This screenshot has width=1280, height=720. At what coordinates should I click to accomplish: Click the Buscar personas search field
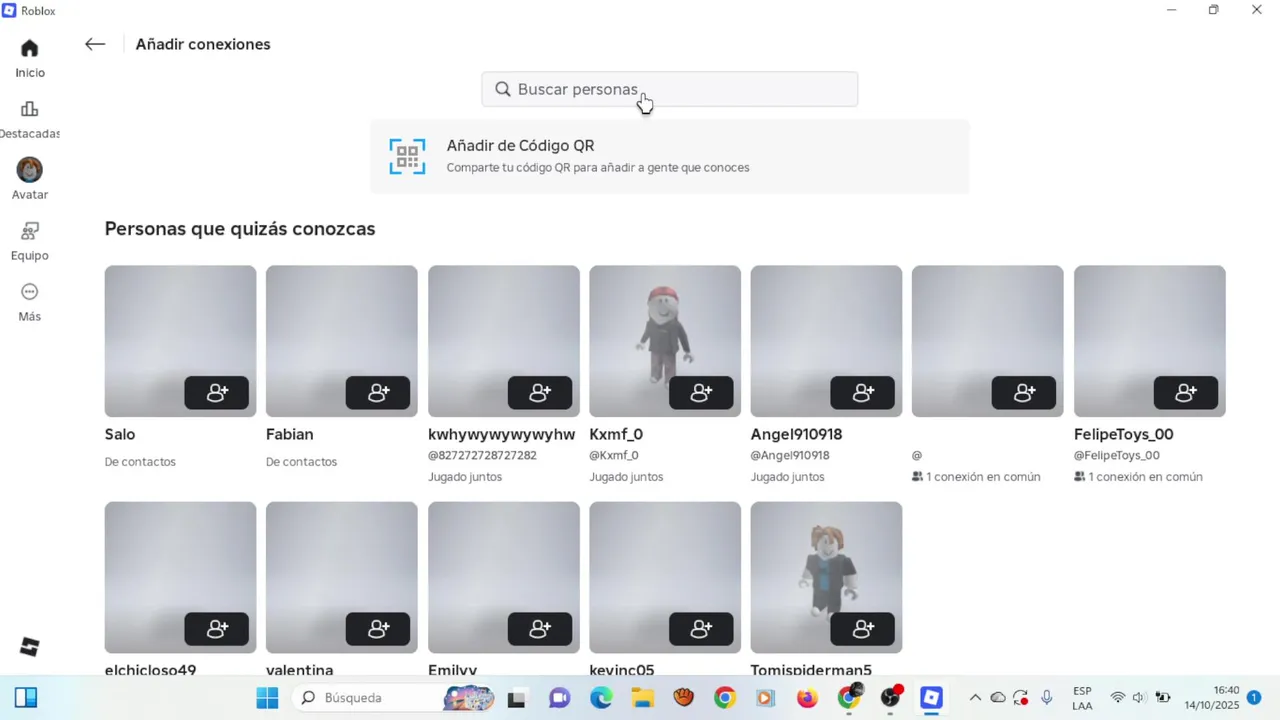(669, 89)
